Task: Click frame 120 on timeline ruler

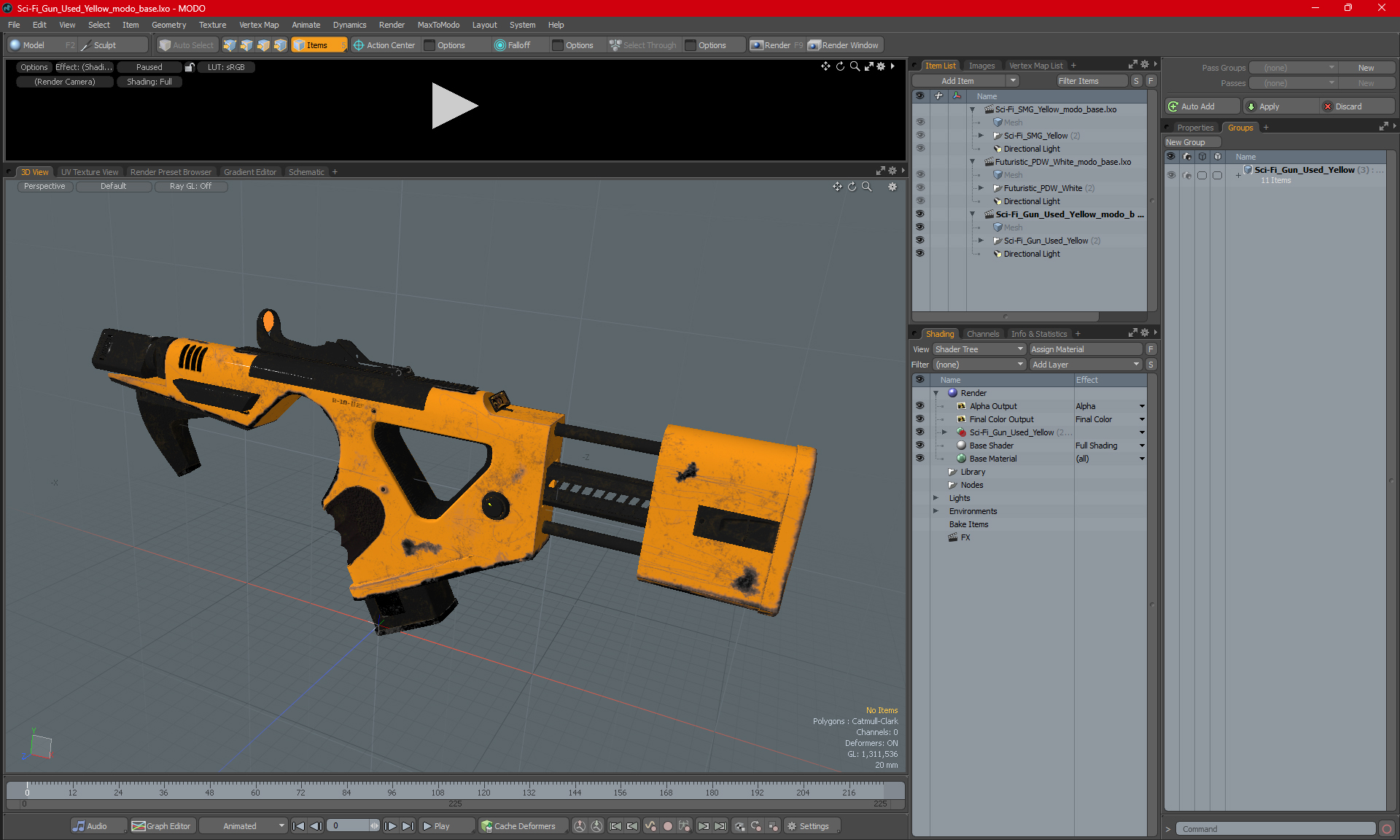Action: [x=483, y=792]
